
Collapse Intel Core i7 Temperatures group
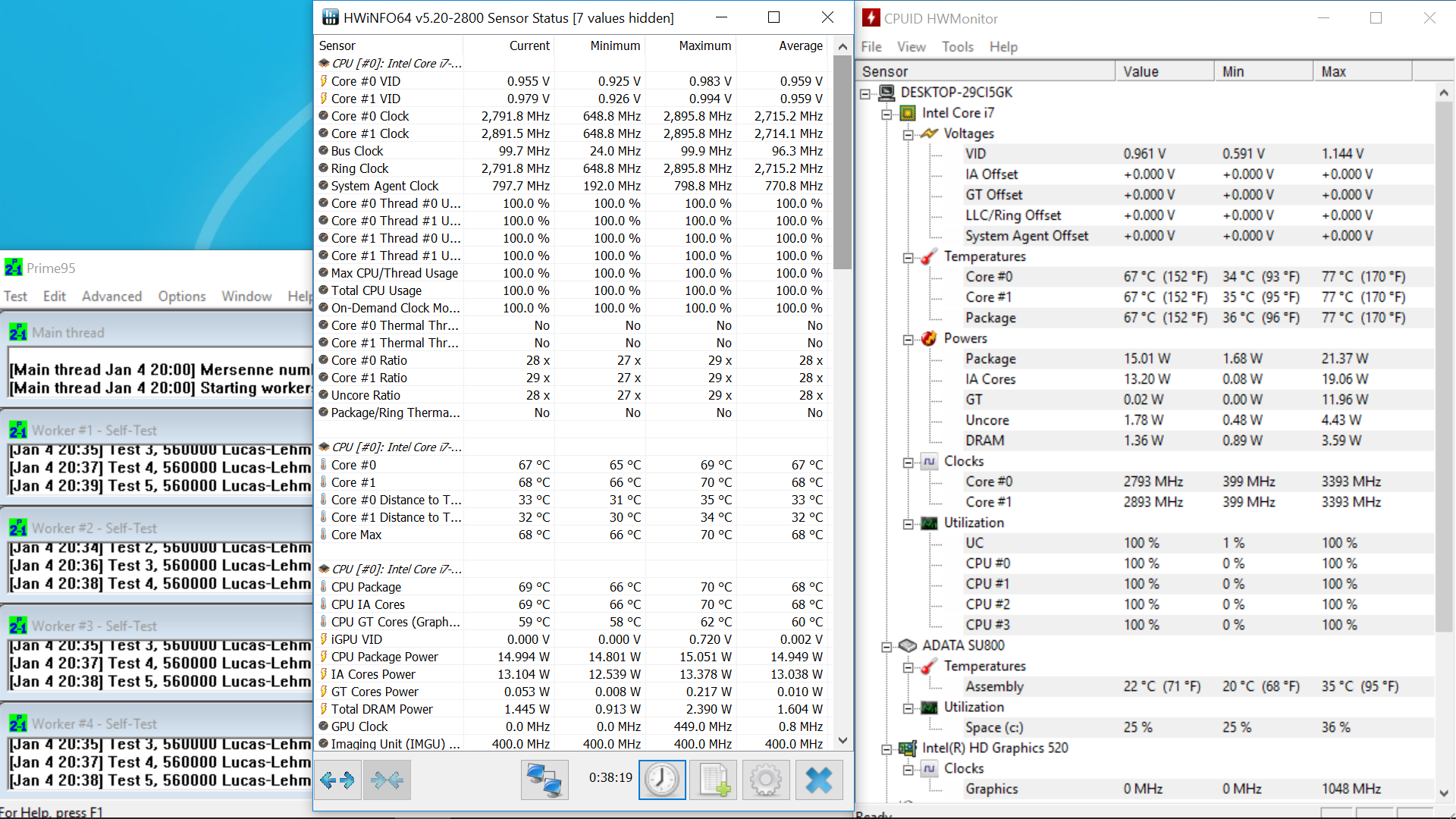(x=908, y=258)
